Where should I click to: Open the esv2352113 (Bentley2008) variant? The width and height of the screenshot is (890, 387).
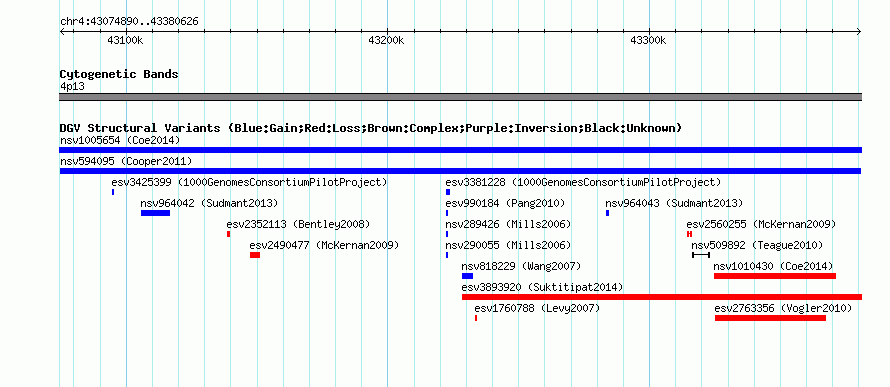[299, 224]
